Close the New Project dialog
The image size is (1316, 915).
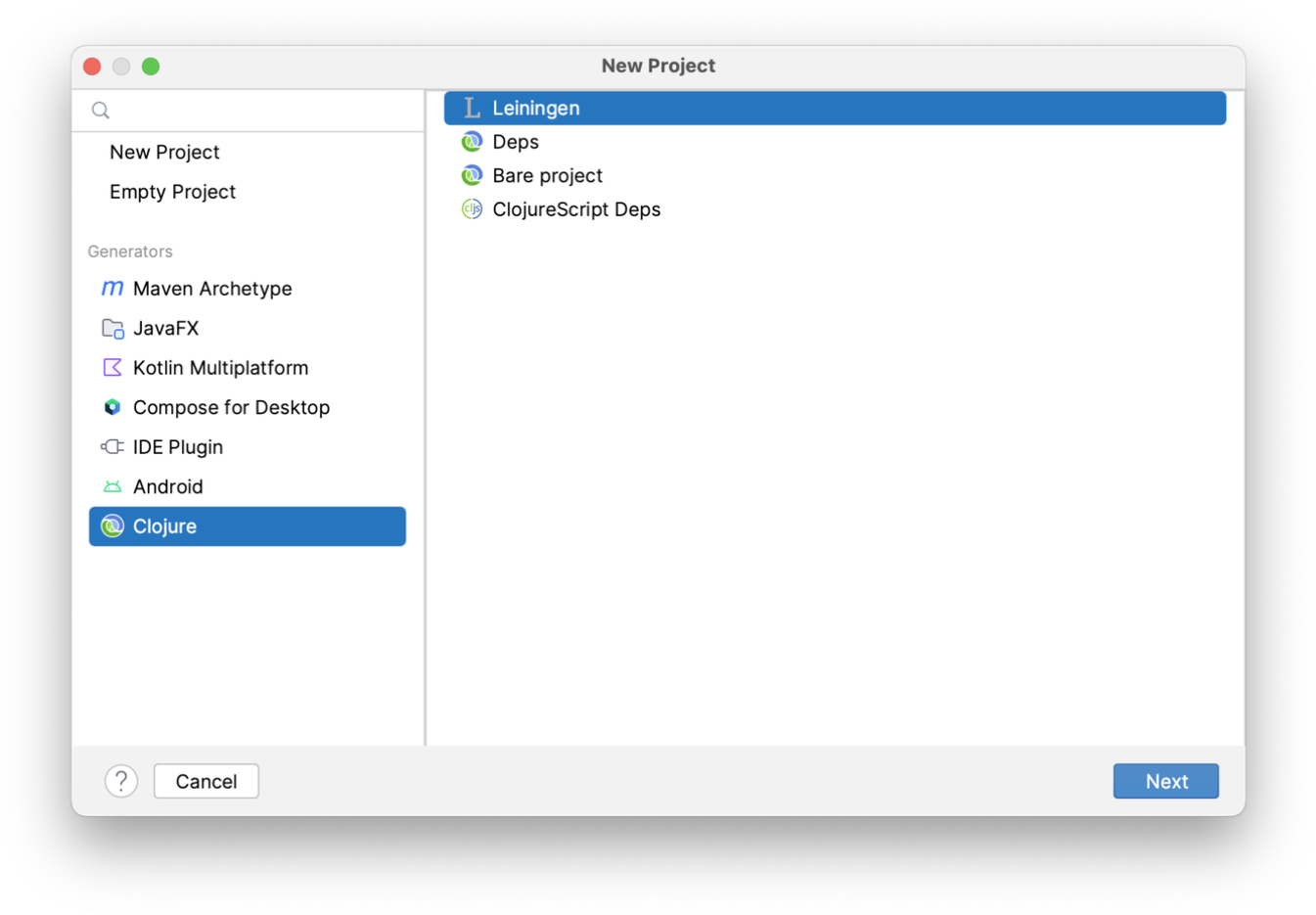tap(92, 67)
